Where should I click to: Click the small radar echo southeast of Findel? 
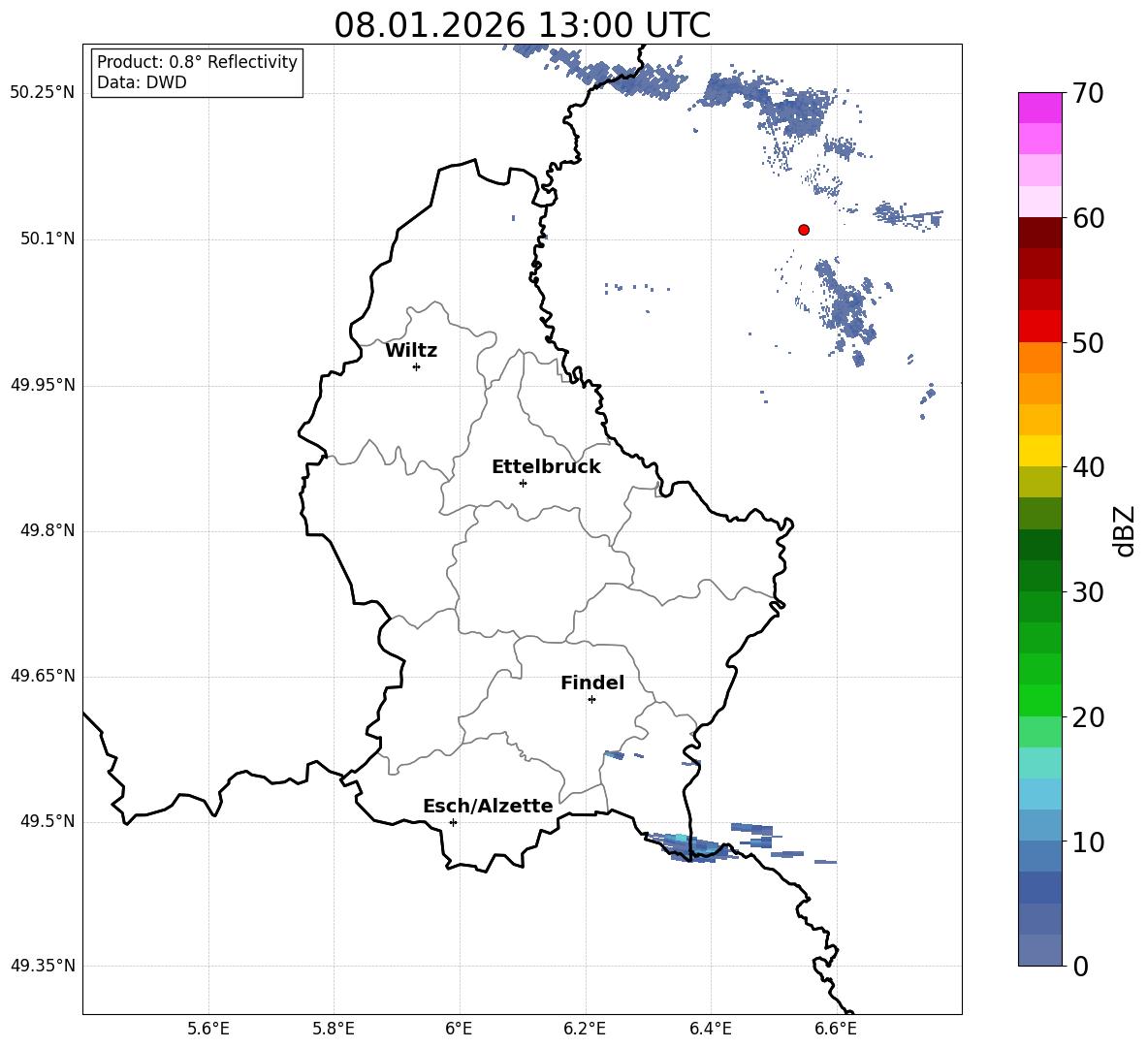[614, 754]
